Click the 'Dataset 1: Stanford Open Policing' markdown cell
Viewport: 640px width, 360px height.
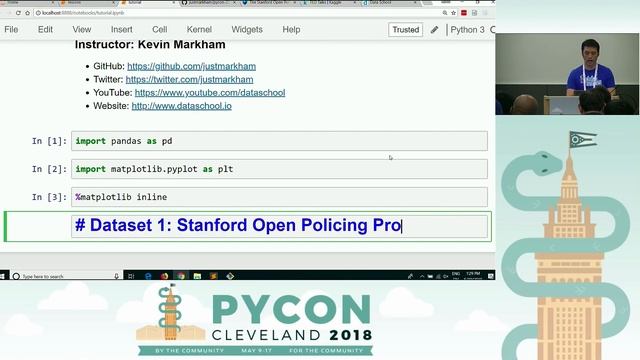pos(279,226)
